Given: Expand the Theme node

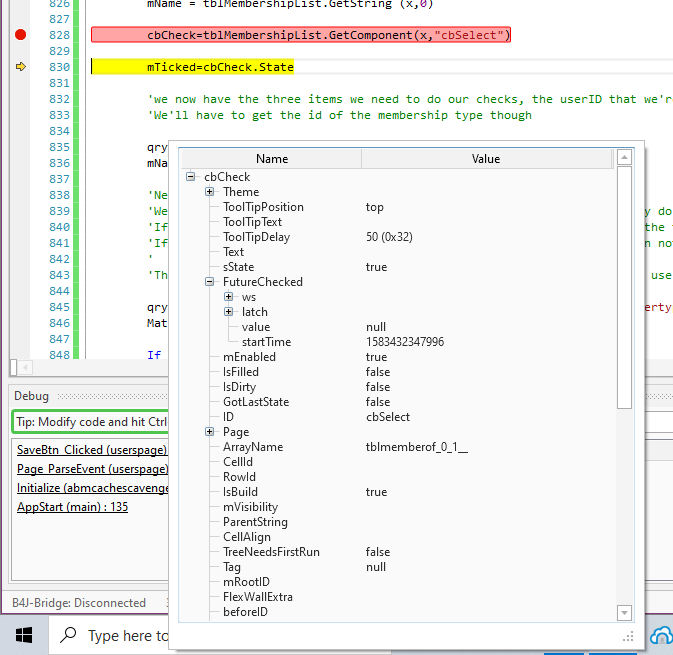Looking at the screenshot, I should 209,191.
